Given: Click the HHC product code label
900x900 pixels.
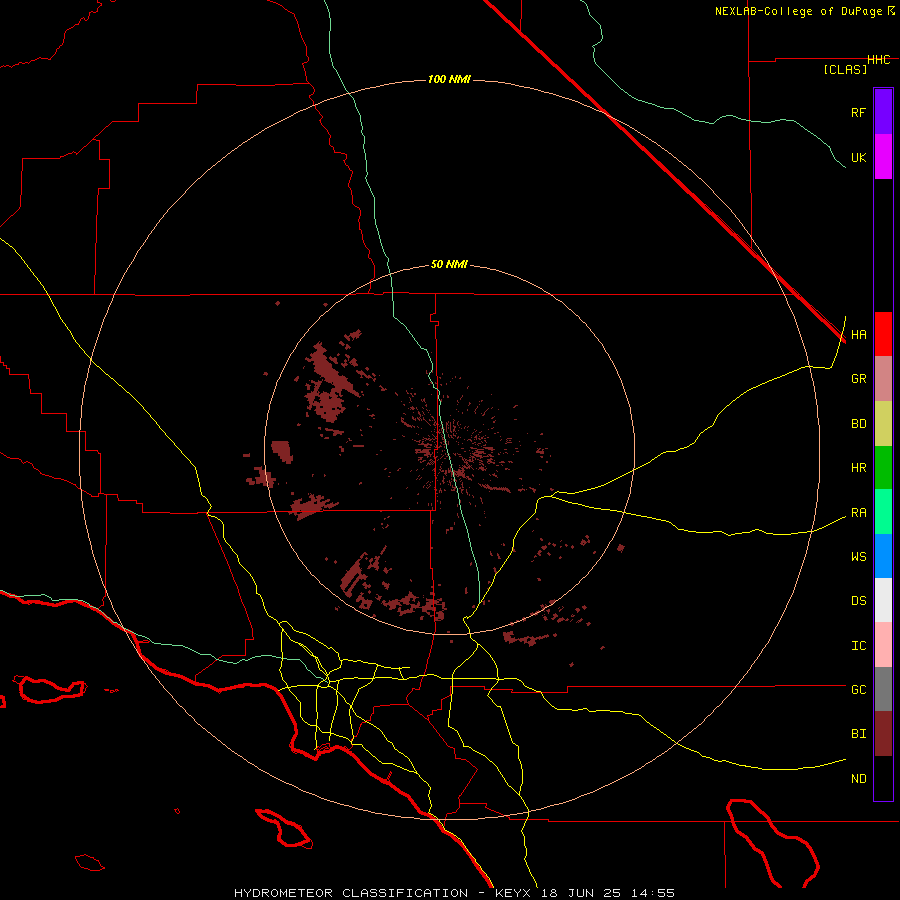Looking at the screenshot, I should pos(879,60).
